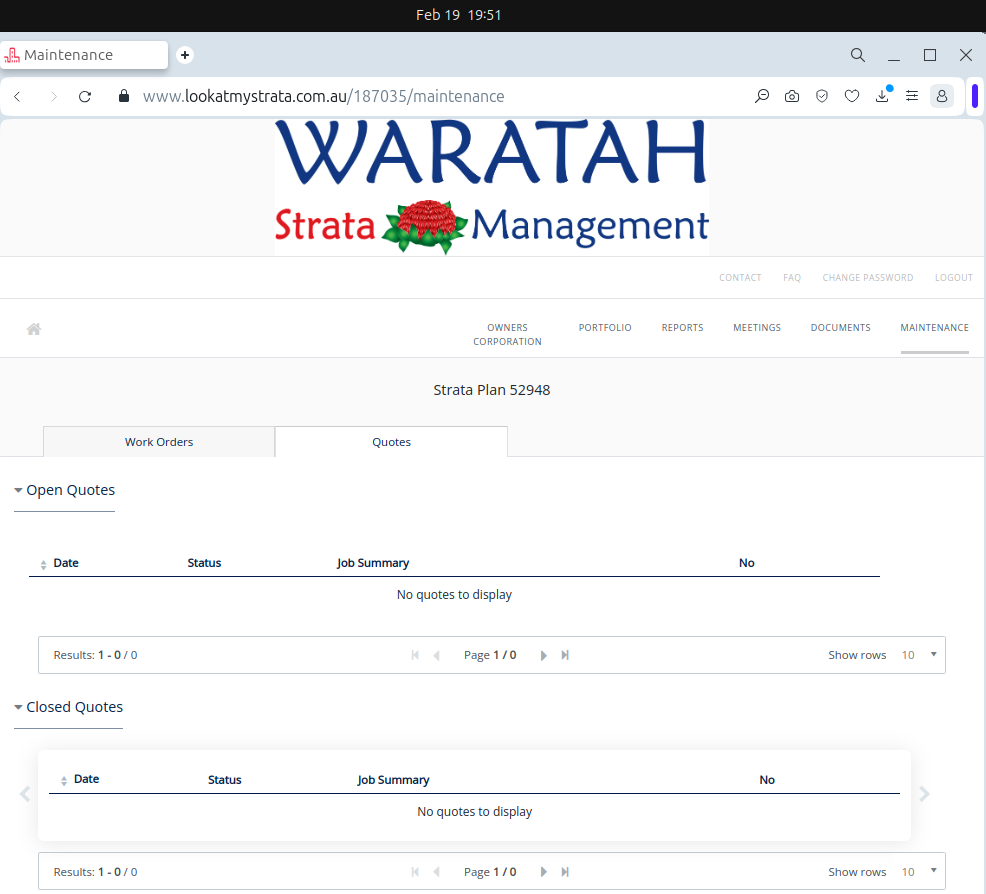986x894 pixels.
Task: Open the FAQ link
Action: [x=792, y=278]
